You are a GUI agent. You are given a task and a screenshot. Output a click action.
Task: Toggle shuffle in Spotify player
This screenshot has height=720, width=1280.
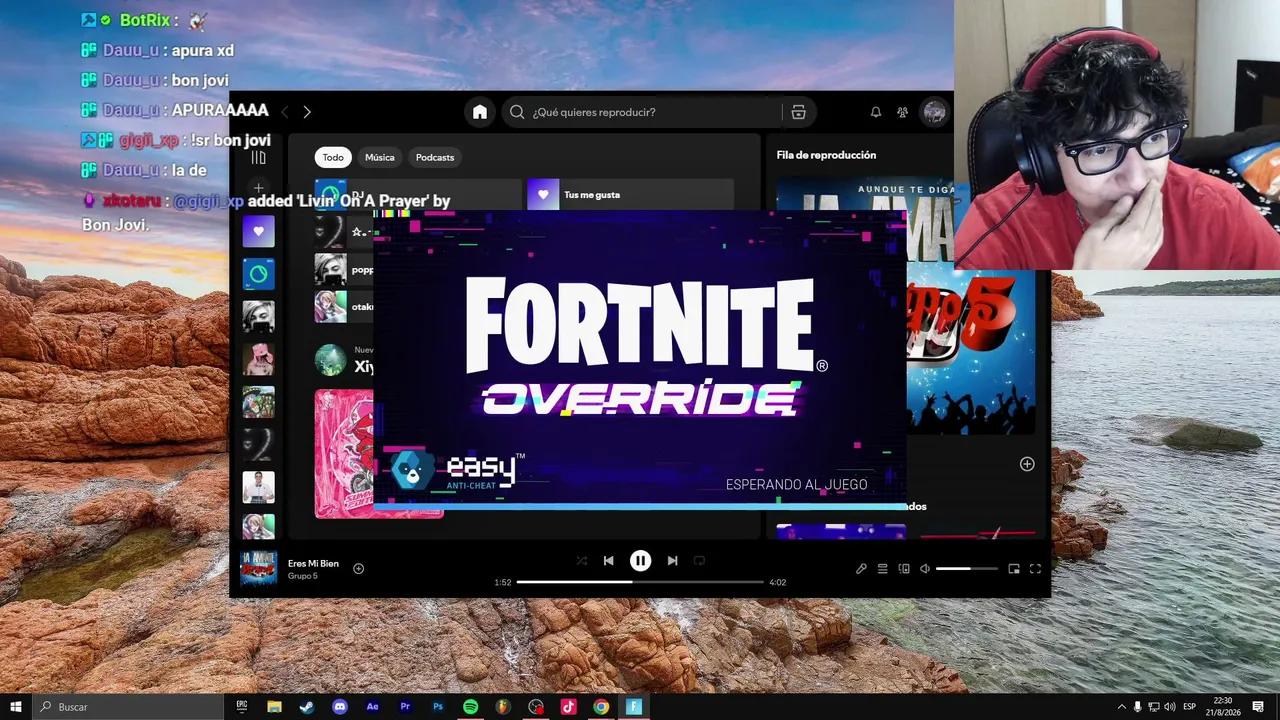click(x=581, y=561)
